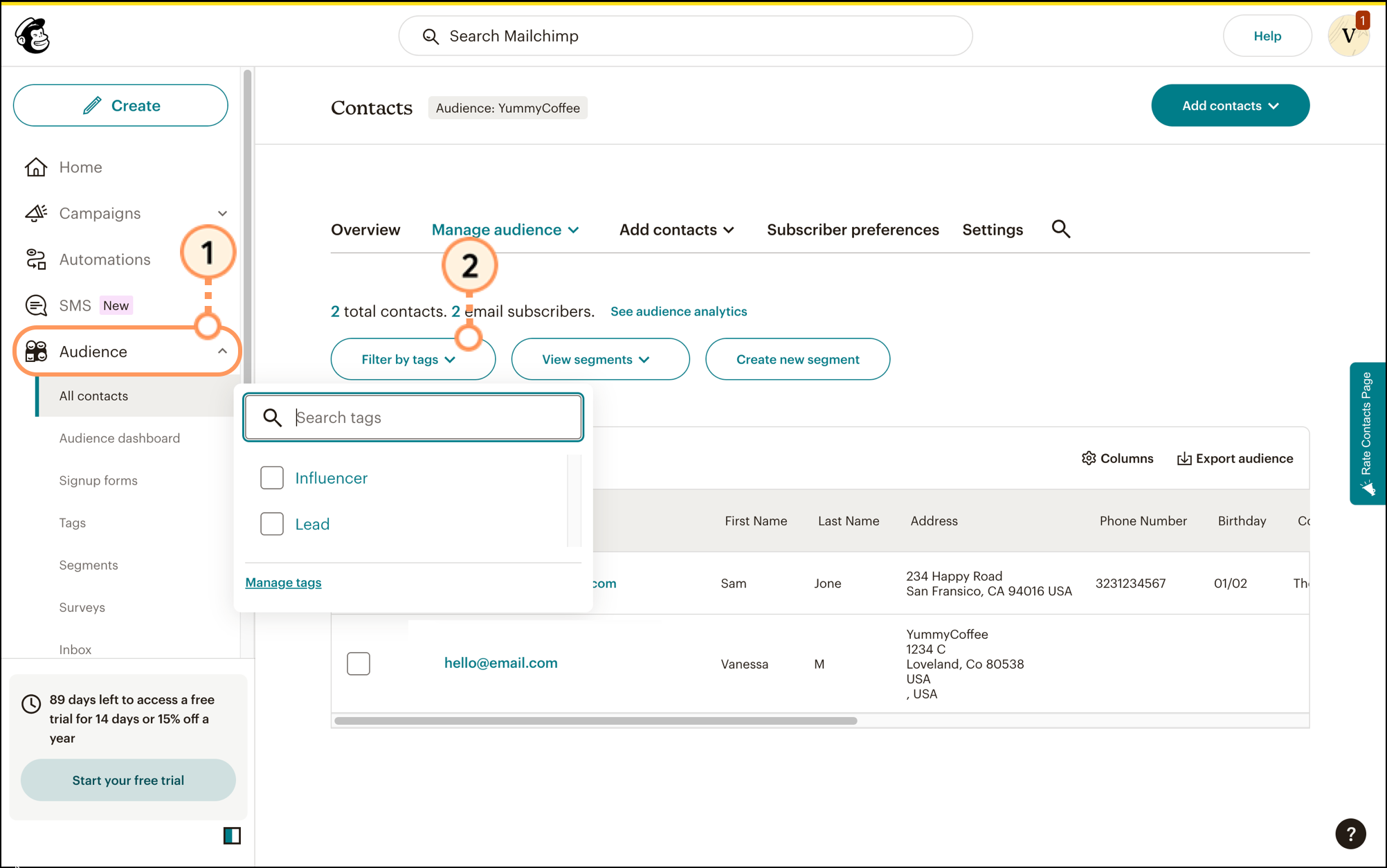The image size is (1387, 868).
Task: Click the magnifier icon in Search tags
Action: 272,417
